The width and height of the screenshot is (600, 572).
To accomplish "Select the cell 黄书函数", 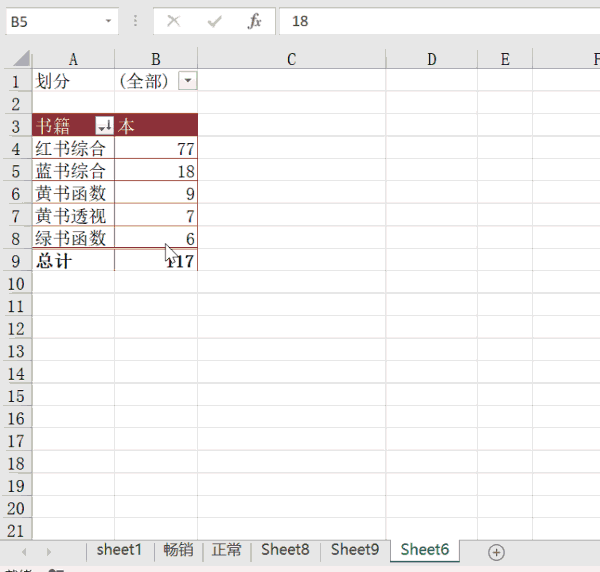I will pos(73,193).
